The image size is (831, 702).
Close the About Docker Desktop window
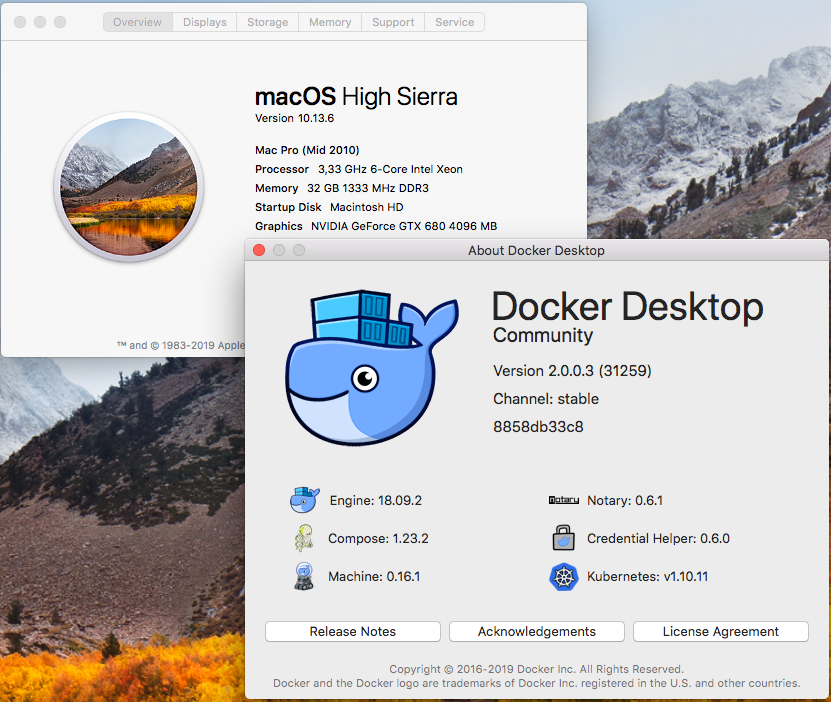(259, 250)
